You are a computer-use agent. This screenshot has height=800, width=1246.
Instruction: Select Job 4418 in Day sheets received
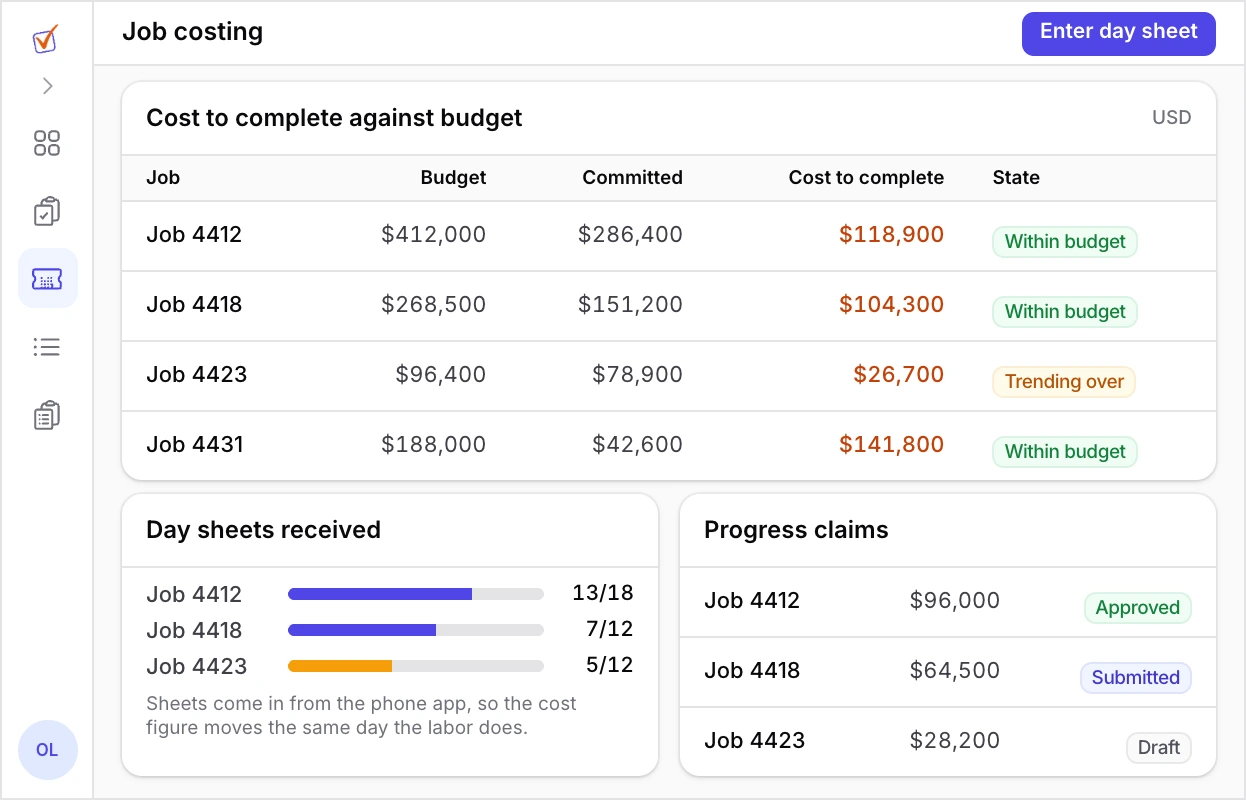tap(194, 631)
